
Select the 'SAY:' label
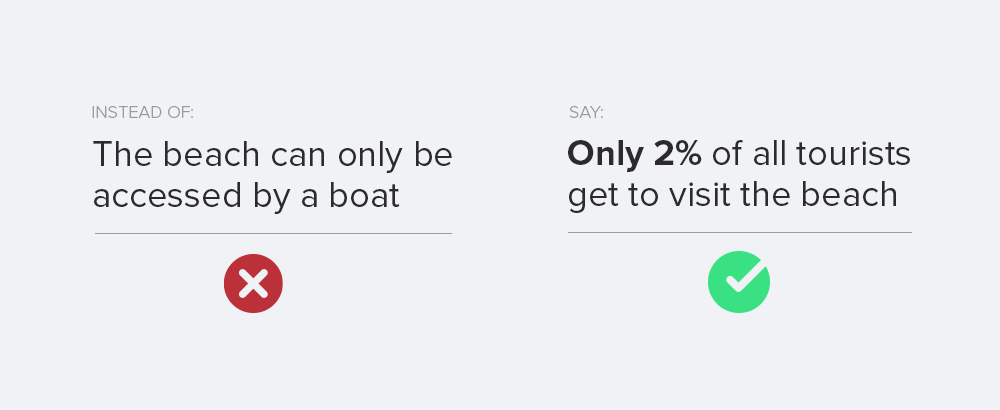[586, 113]
